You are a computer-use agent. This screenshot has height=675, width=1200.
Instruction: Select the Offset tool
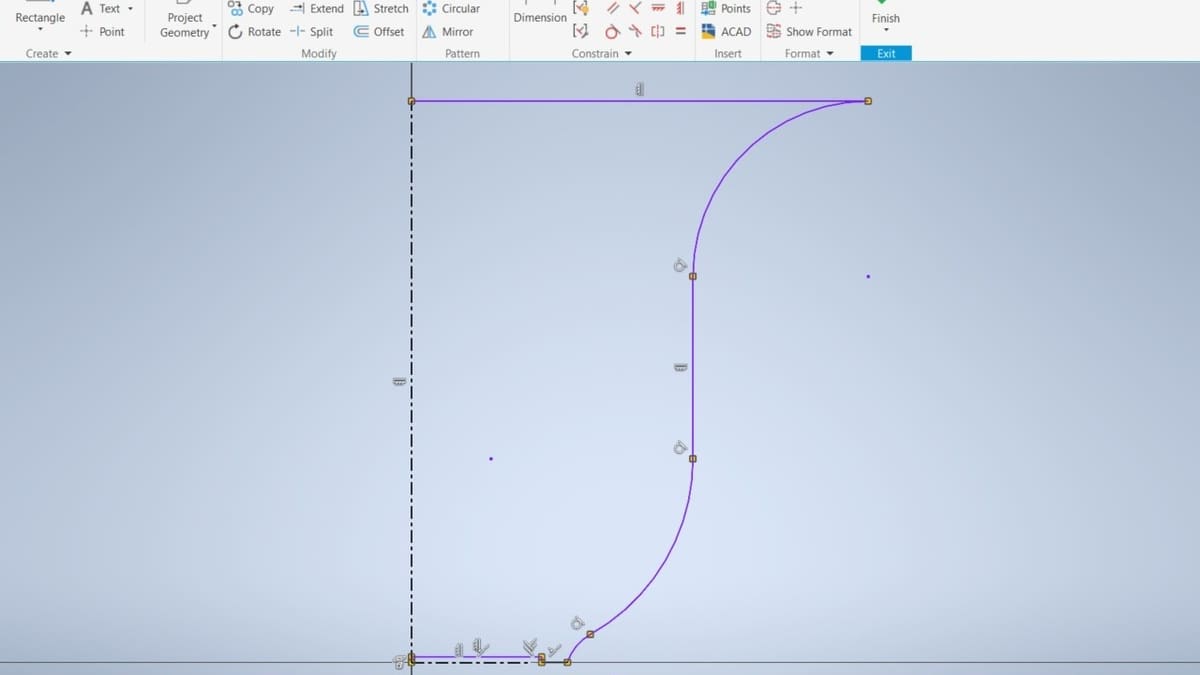[x=379, y=31]
